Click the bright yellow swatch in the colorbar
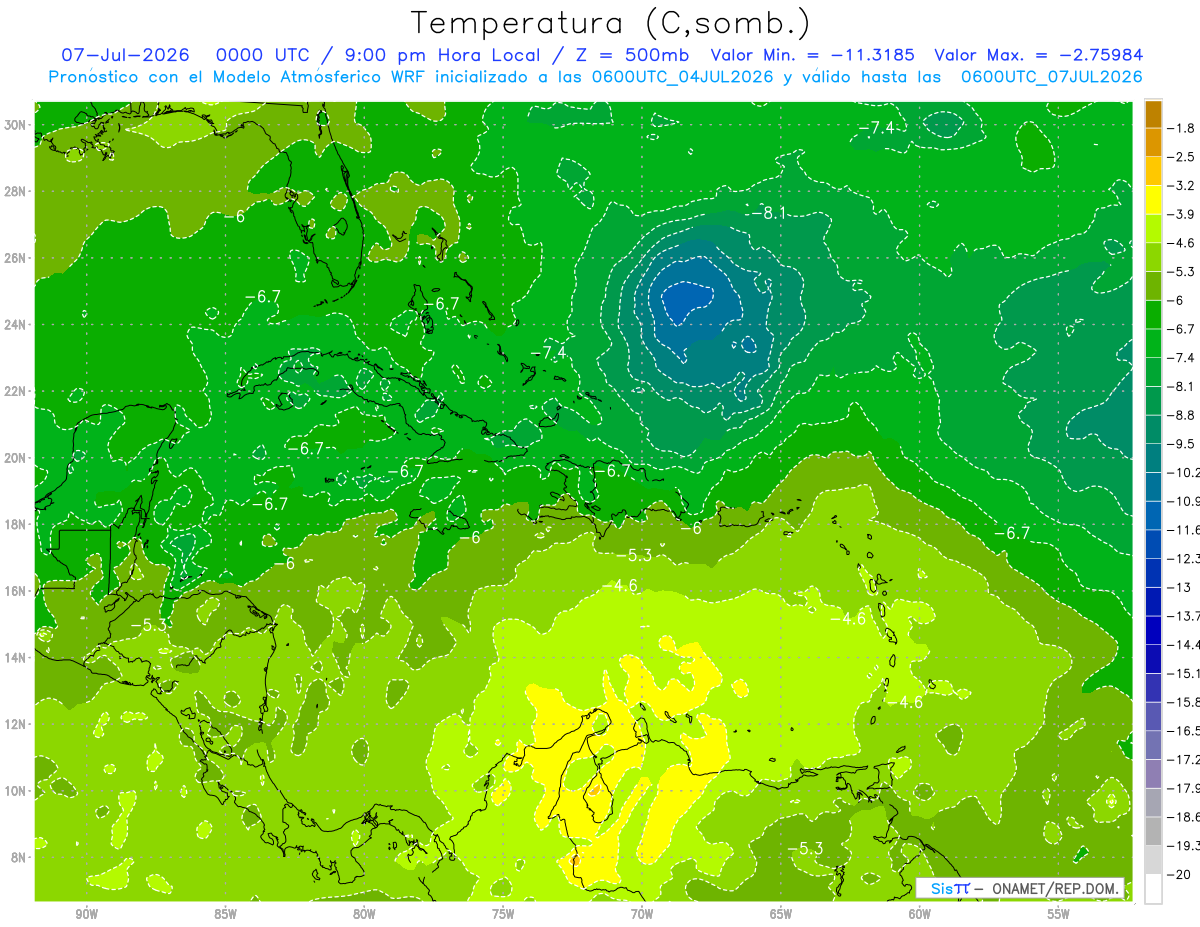Image resolution: width=1200 pixels, height=927 pixels. click(x=1153, y=199)
